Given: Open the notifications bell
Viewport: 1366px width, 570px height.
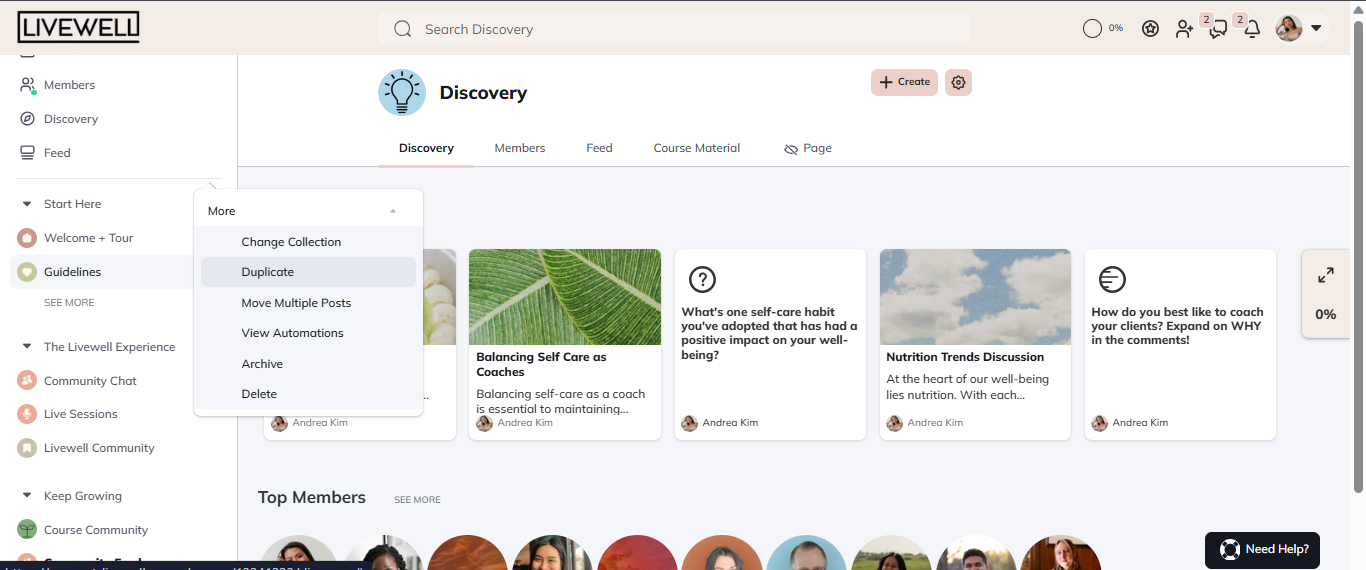Looking at the screenshot, I should (1252, 30).
